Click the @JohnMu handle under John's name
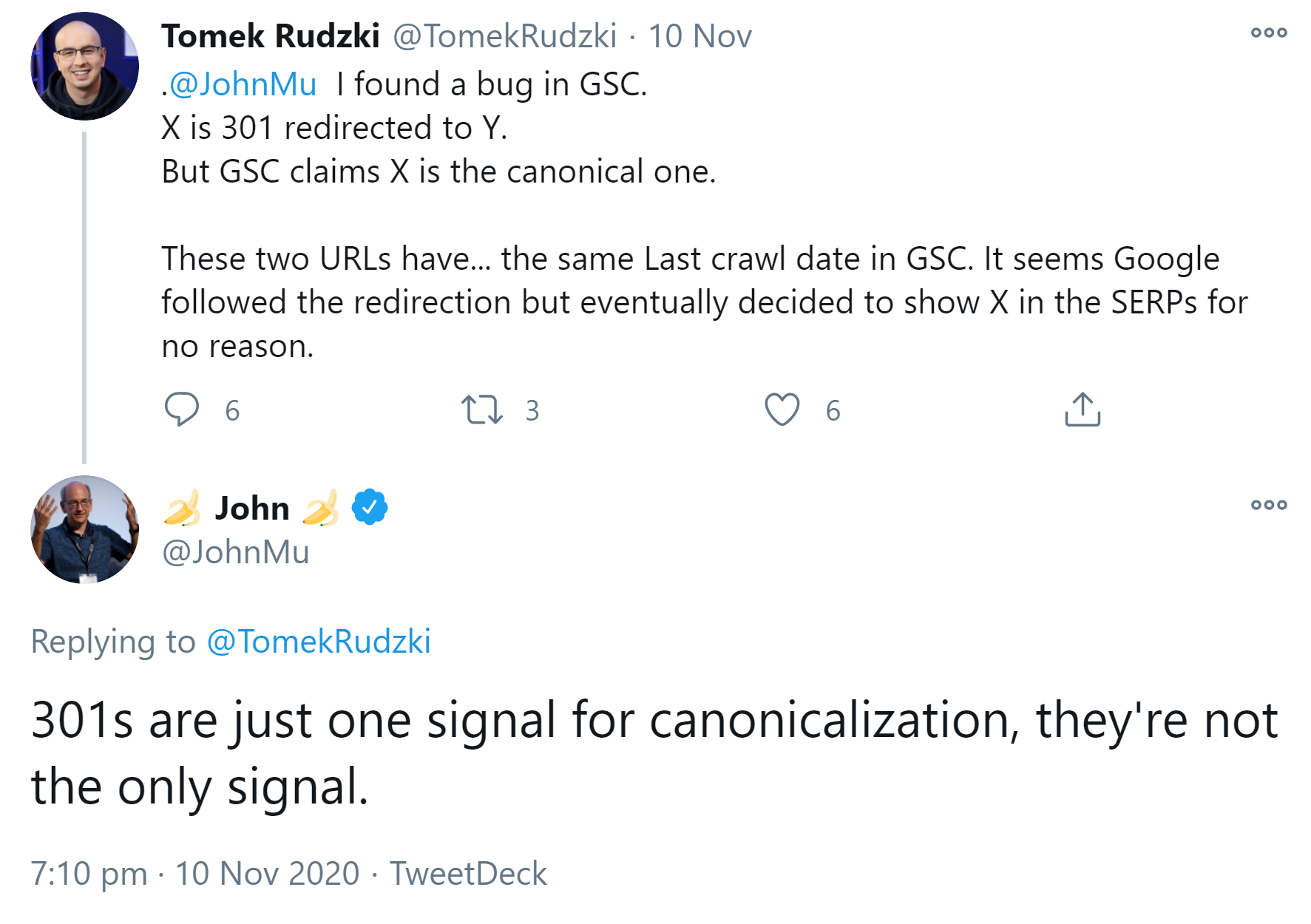Screen dimensions: 1311x924 click(x=235, y=552)
